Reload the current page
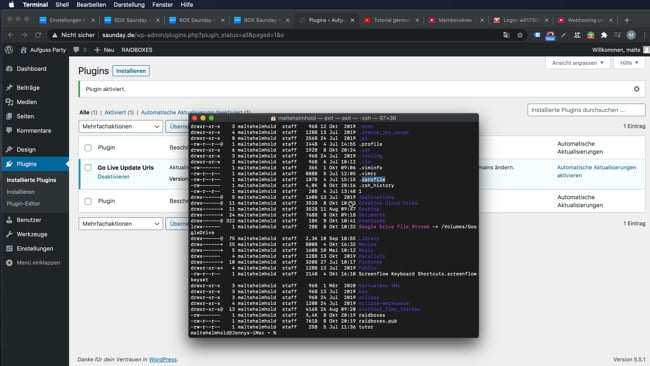The height and width of the screenshot is (366, 650). 38,35
